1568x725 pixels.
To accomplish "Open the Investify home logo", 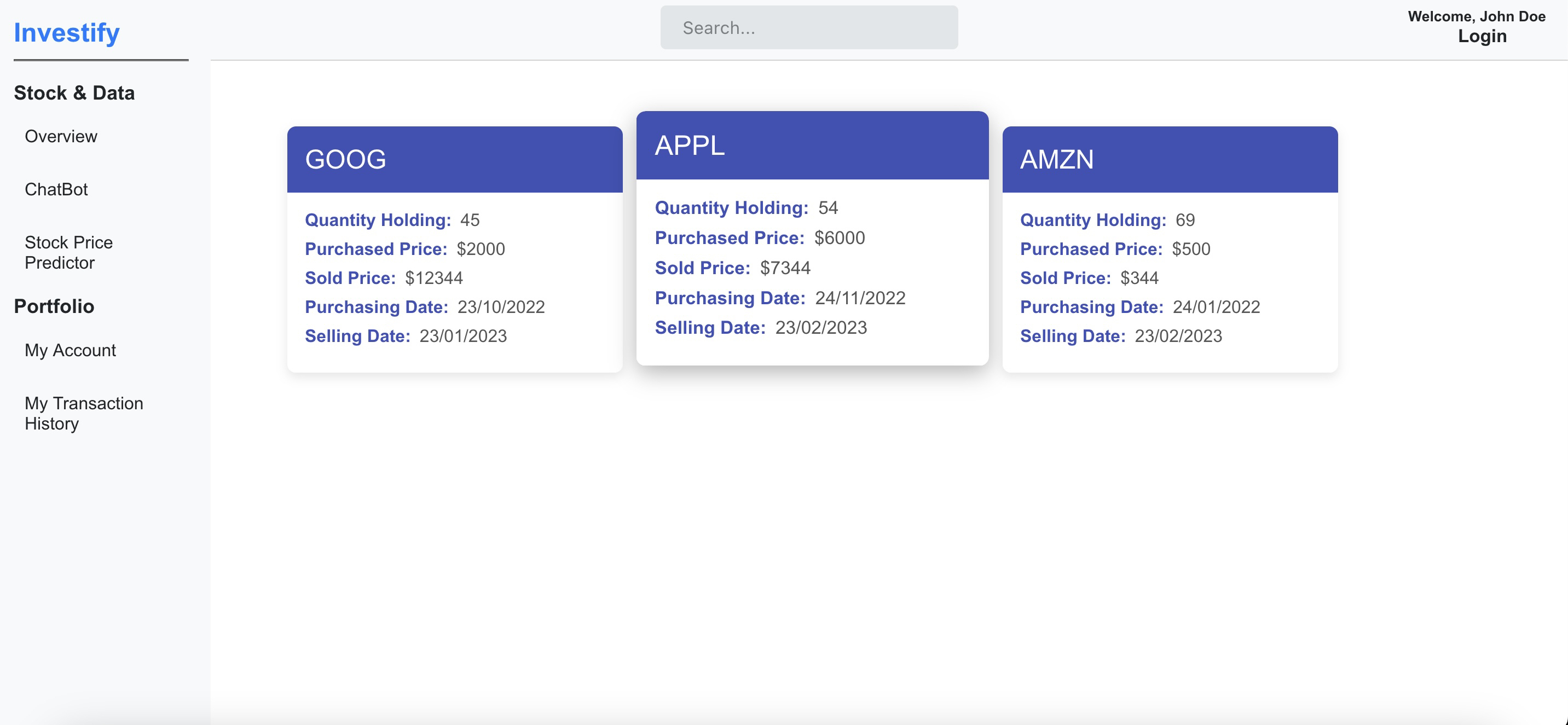I will tap(67, 32).
